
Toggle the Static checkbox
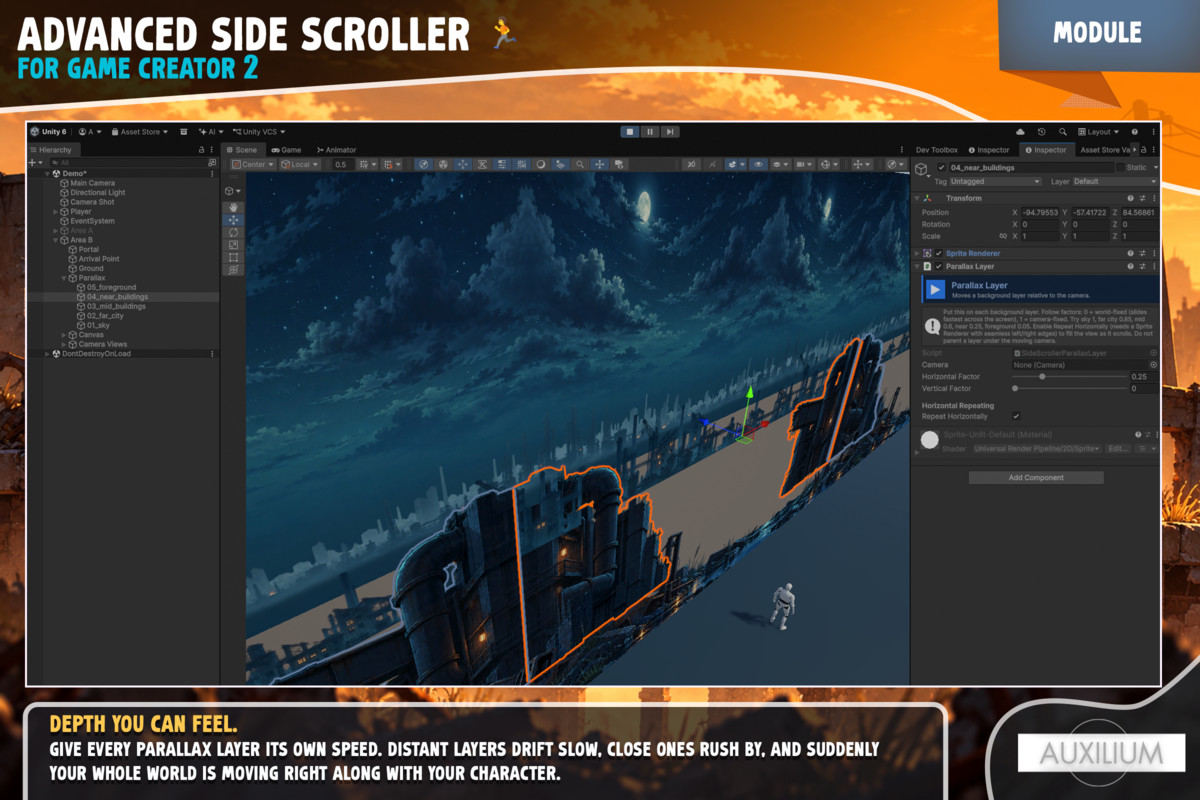tap(1119, 168)
